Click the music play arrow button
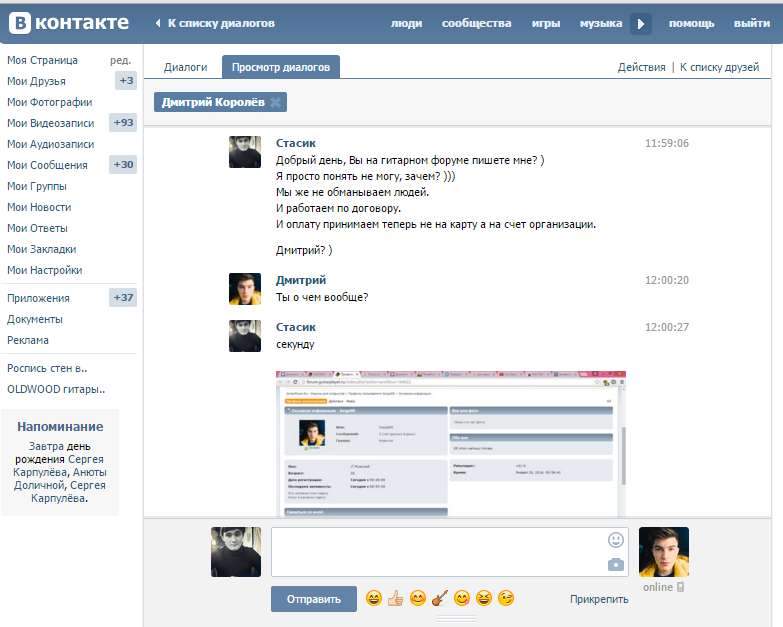783x627 pixels. pos(641,23)
